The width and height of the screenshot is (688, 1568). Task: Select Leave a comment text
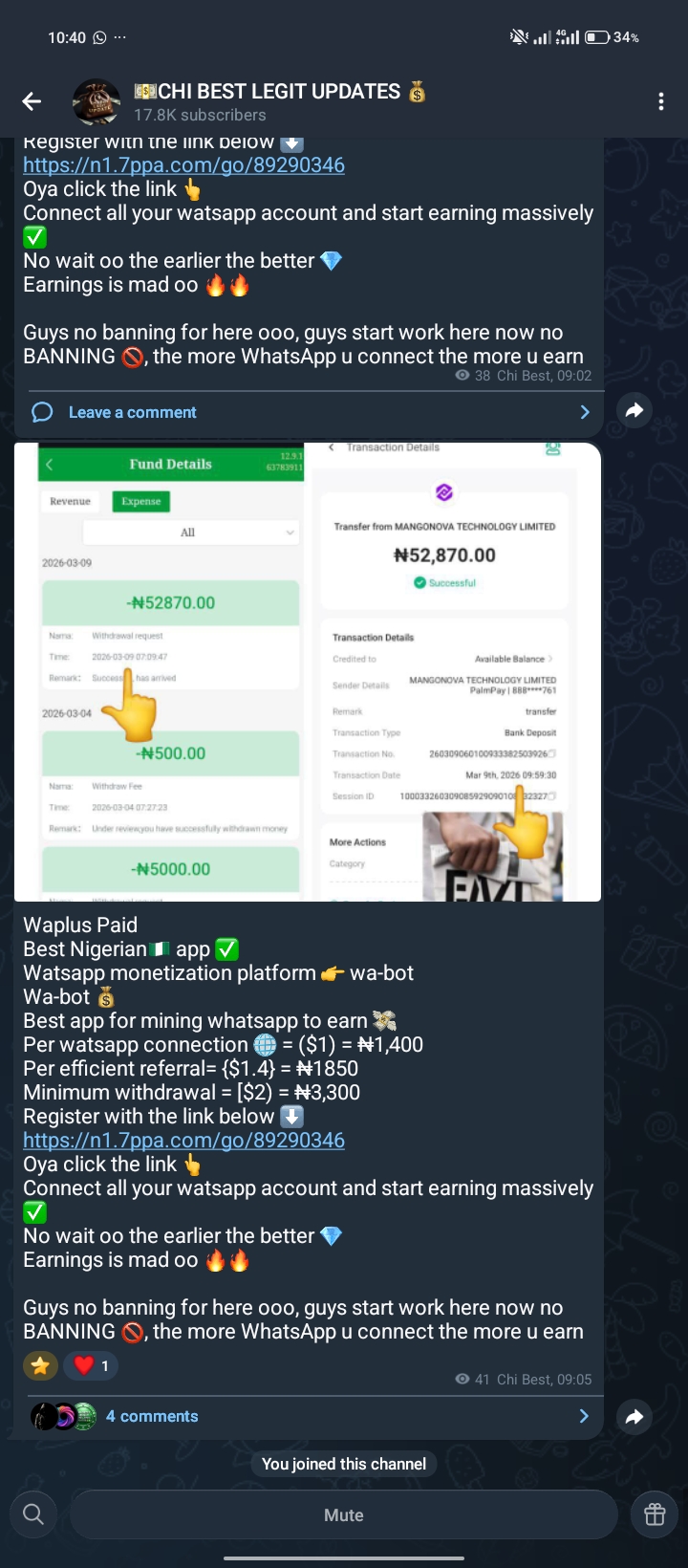coord(132,412)
